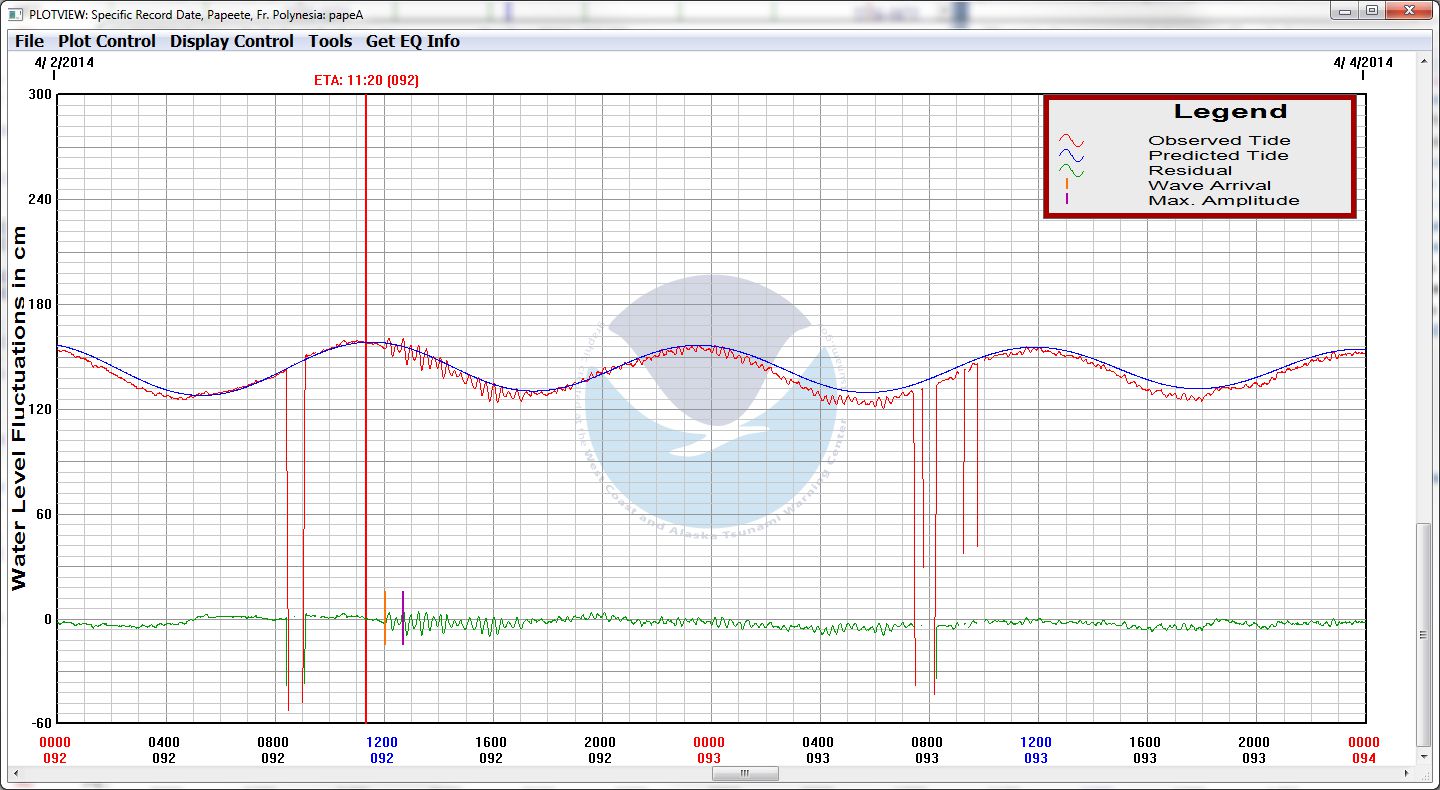Click the 300 y-axis value

pyautogui.click(x=42, y=94)
